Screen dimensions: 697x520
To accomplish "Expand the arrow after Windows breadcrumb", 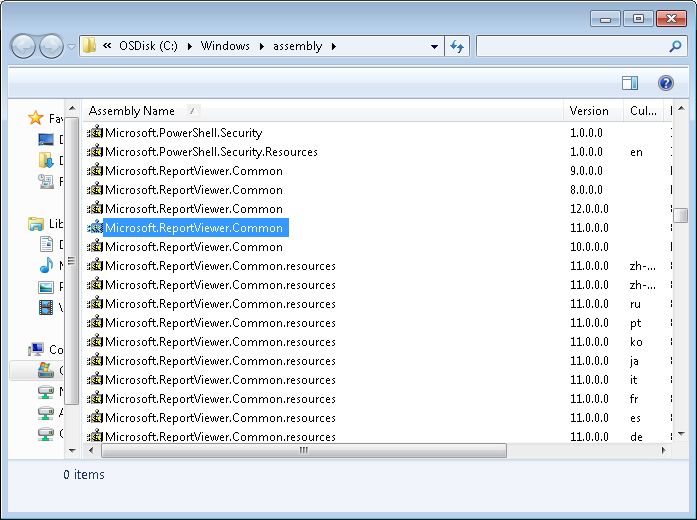I will 262,46.
